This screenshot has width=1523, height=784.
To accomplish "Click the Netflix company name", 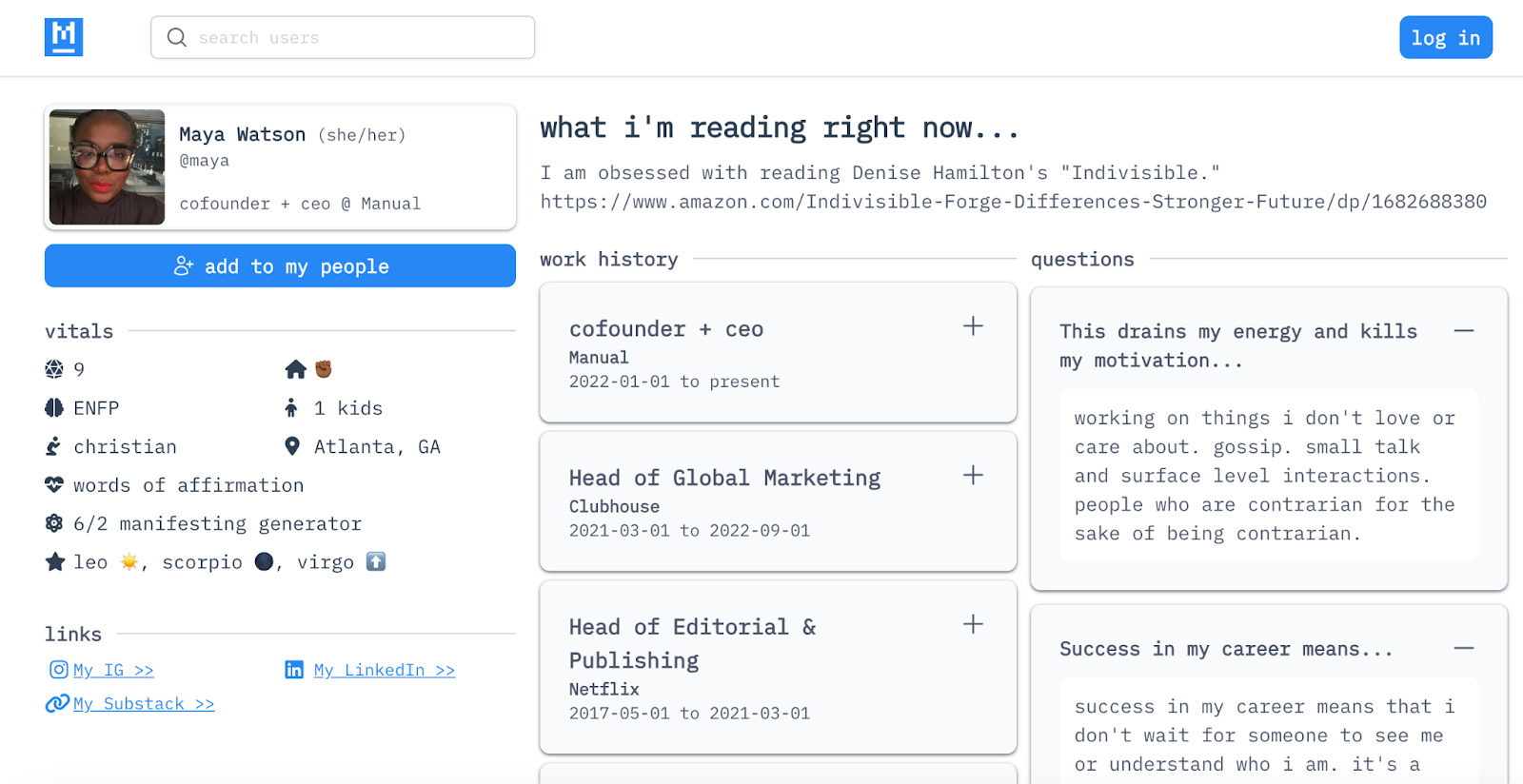I will [x=604, y=689].
